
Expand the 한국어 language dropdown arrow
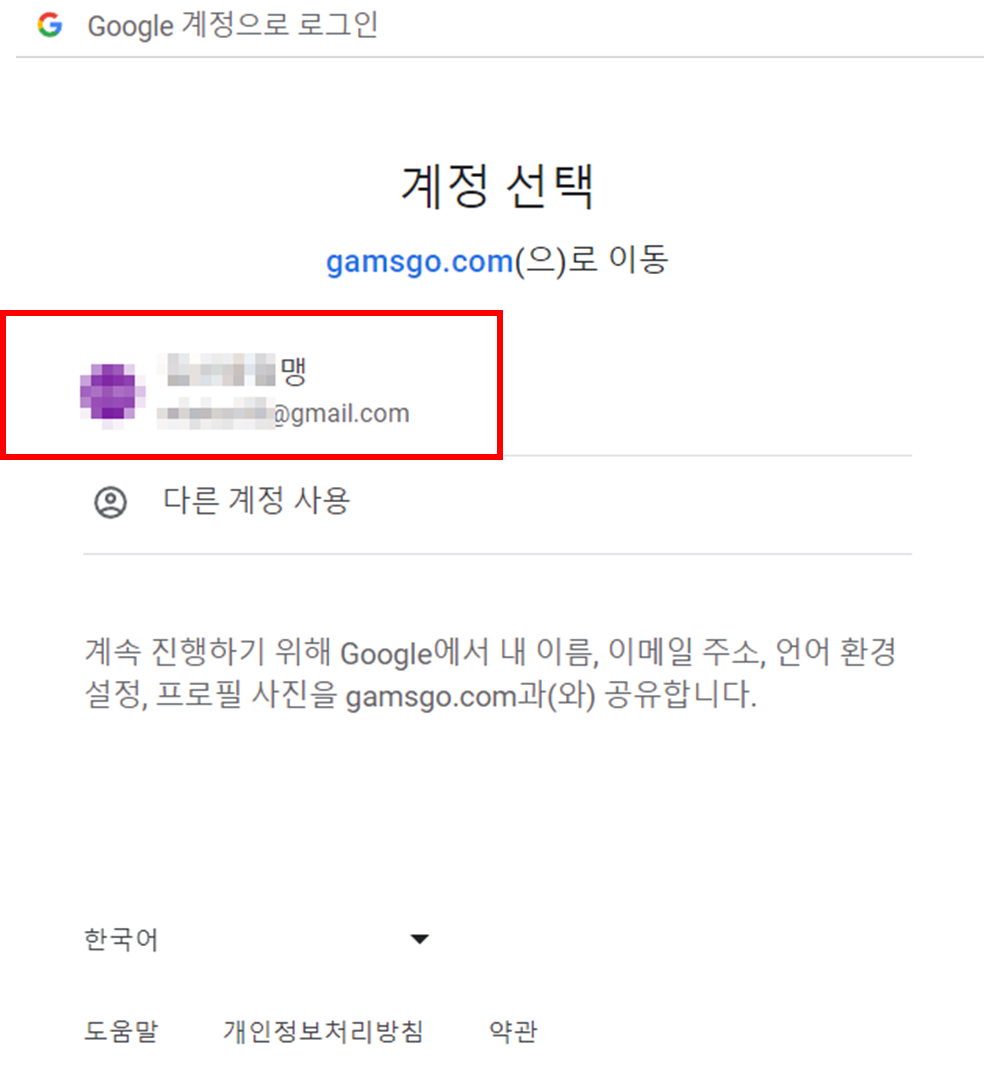point(420,939)
